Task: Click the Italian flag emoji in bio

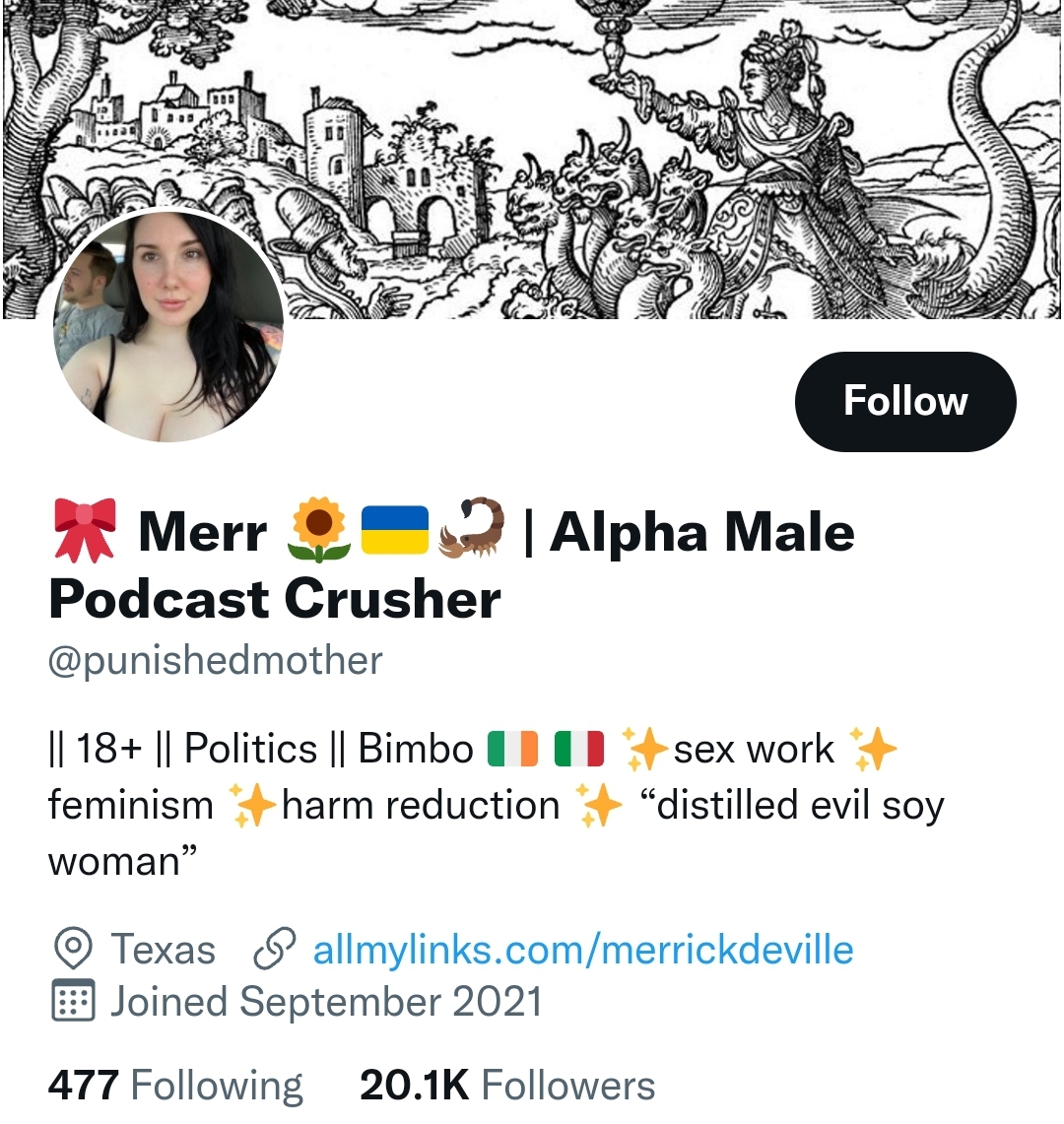Action: click(579, 750)
